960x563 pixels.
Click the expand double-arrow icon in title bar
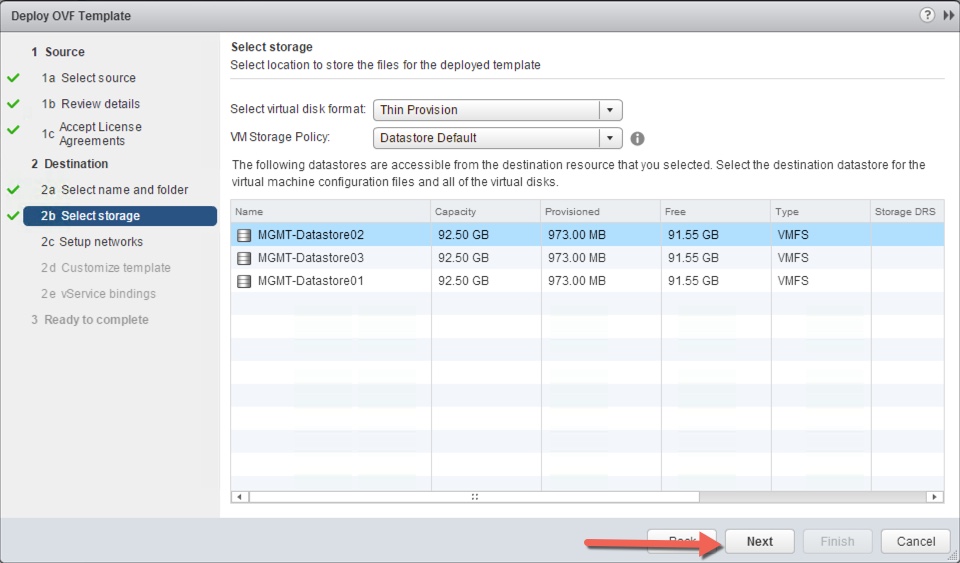pyautogui.click(x=948, y=15)
